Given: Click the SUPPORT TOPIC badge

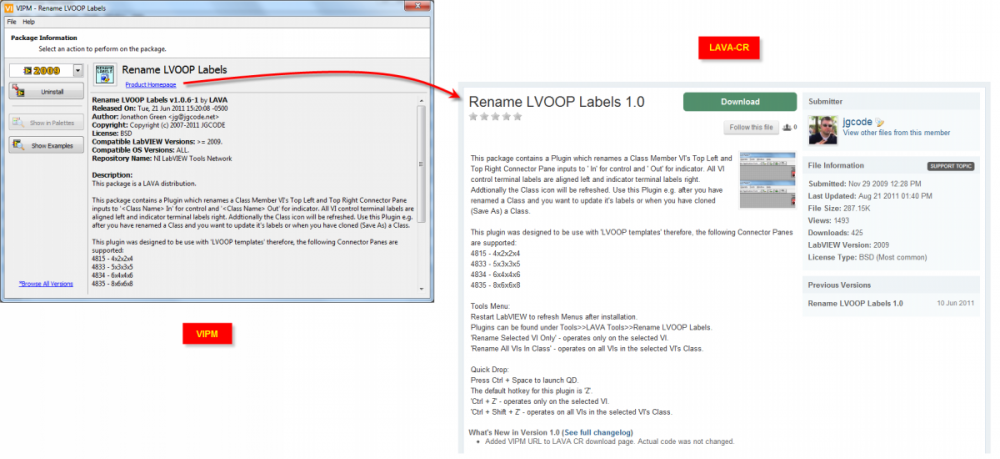Looking at the screenshot, I should click(950, 166).
